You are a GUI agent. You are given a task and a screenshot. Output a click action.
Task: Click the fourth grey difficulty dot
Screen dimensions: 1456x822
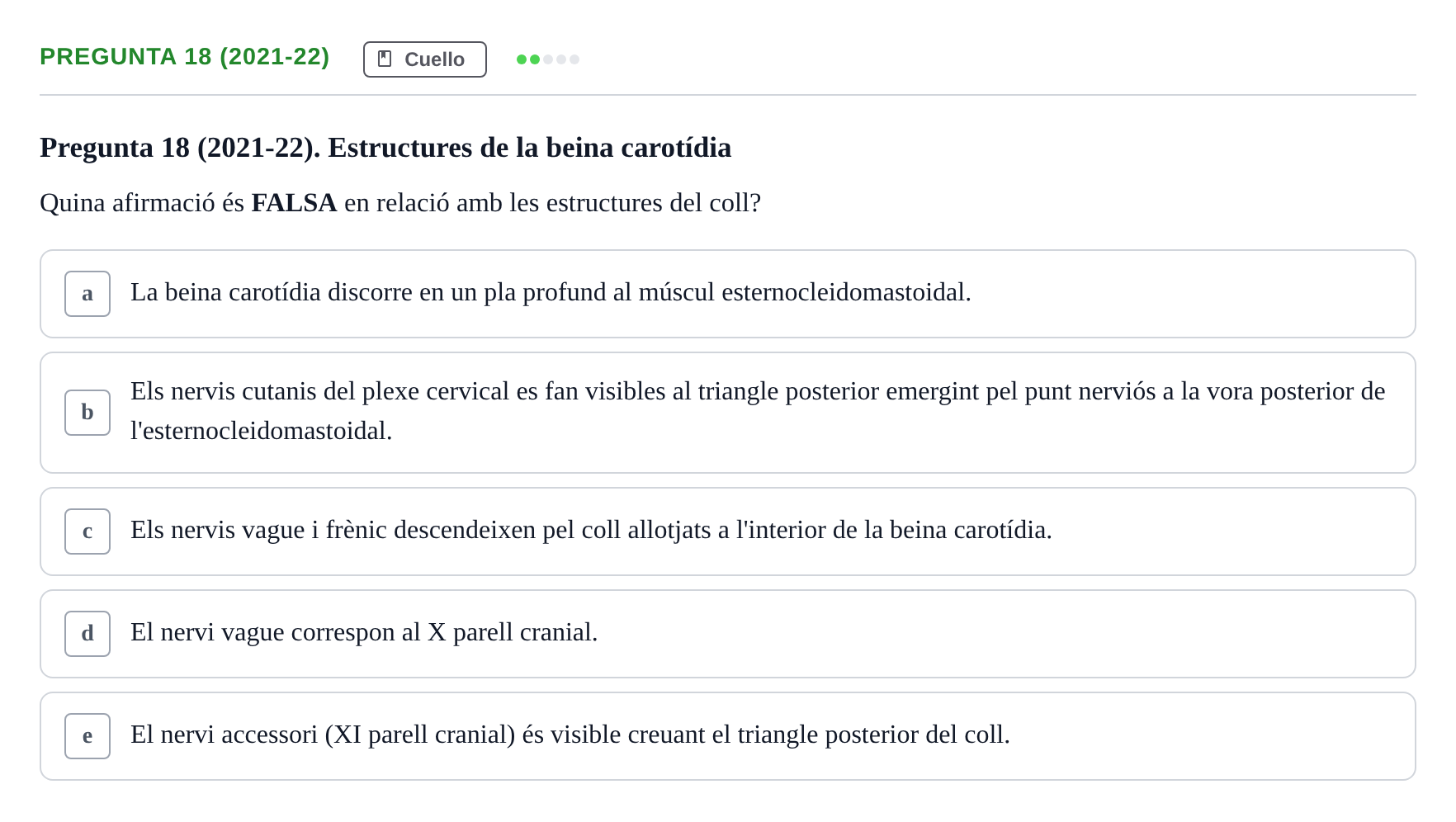pos(561,59)
